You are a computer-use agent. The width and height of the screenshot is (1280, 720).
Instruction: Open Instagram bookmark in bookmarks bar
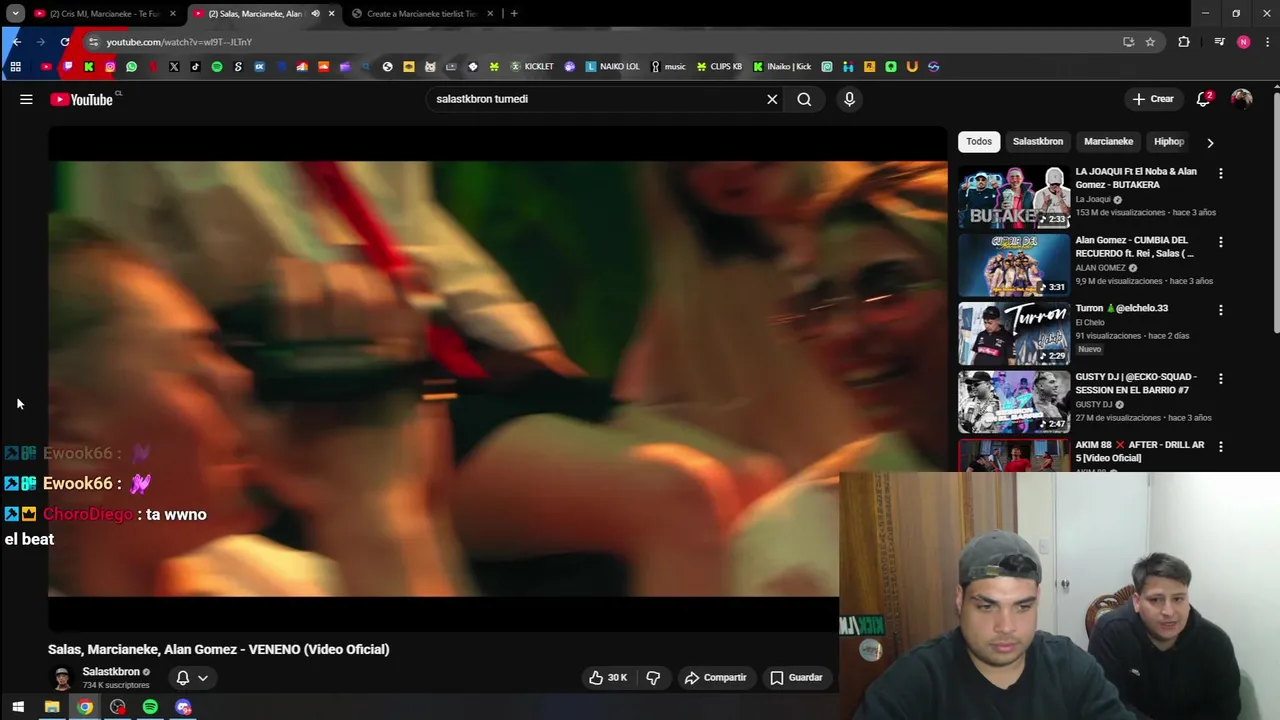pos(110,67)
